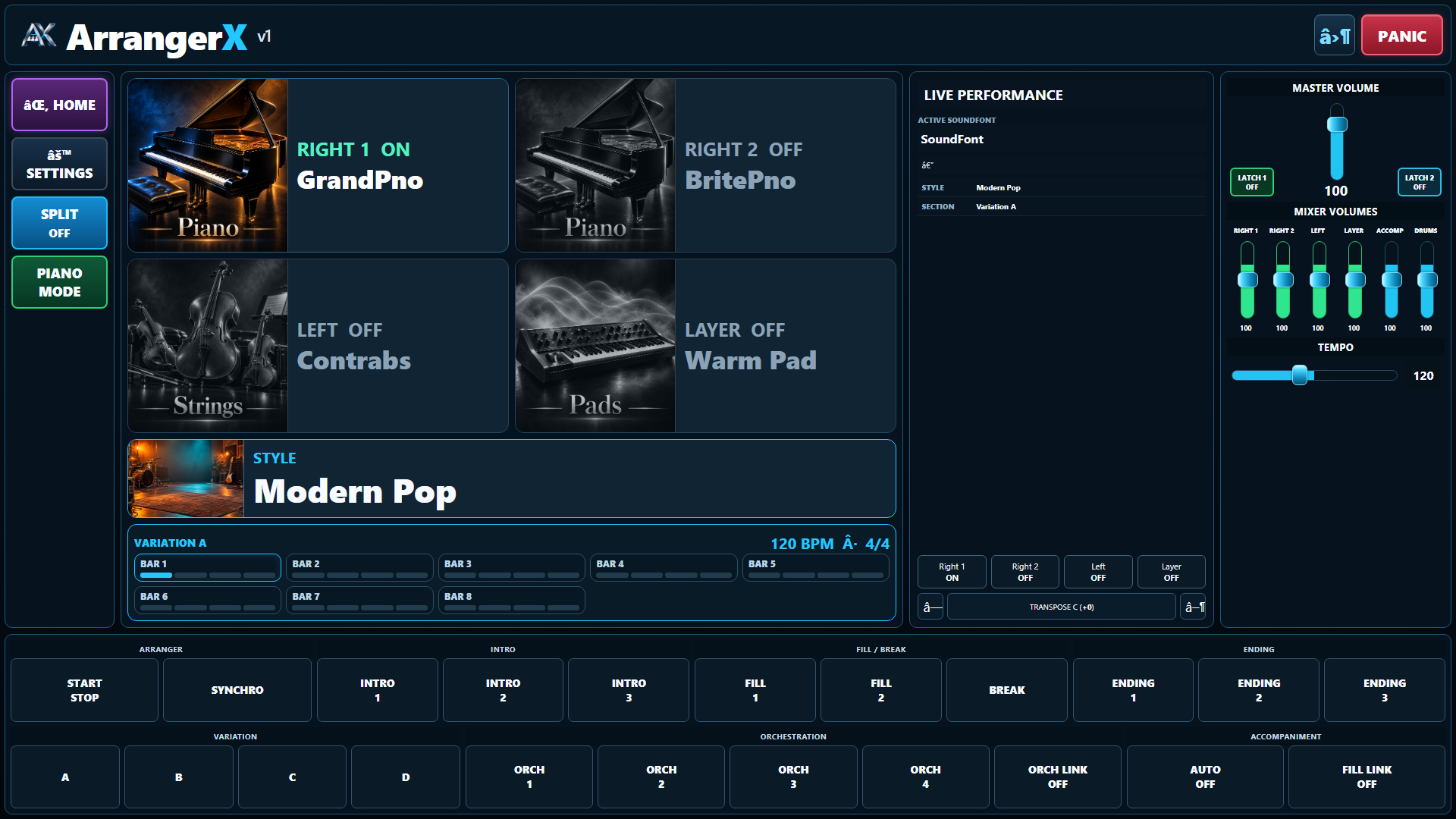Screen dimensions: 1456x819
Task: Open the SETTINGS page
Action: [59, 164]
